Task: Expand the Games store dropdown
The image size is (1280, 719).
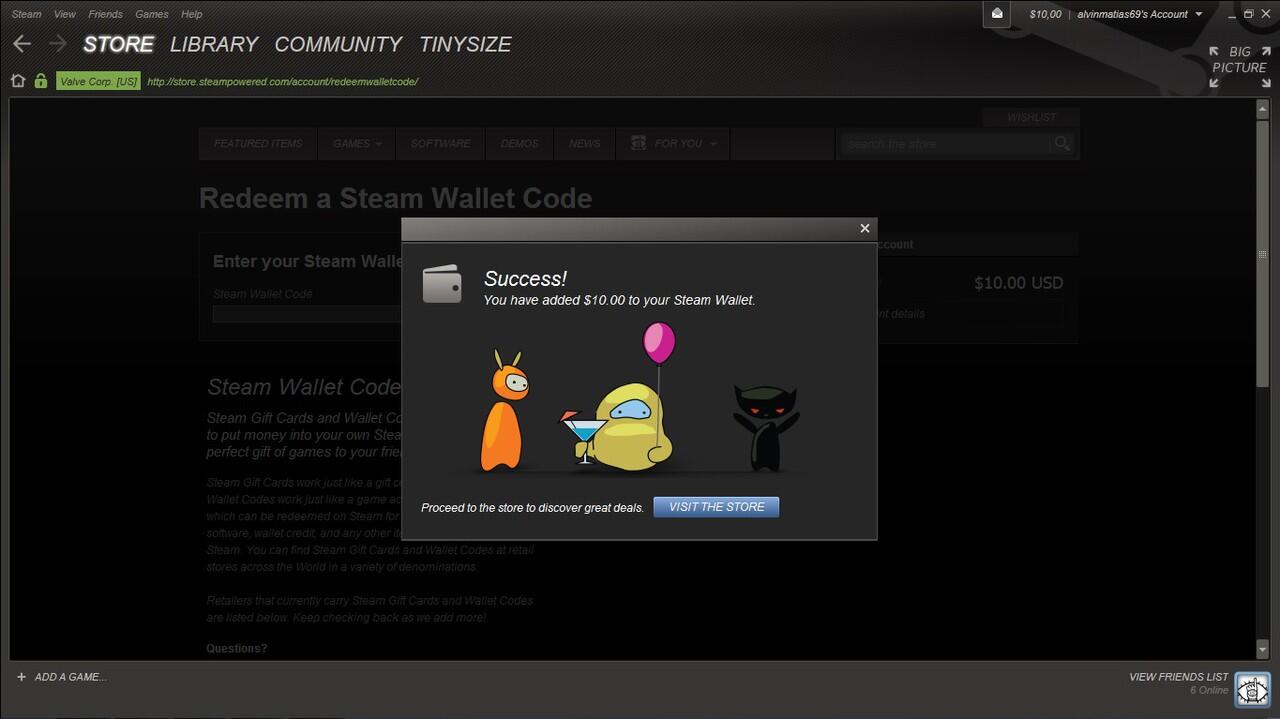Action: click(x=357, y=144)
